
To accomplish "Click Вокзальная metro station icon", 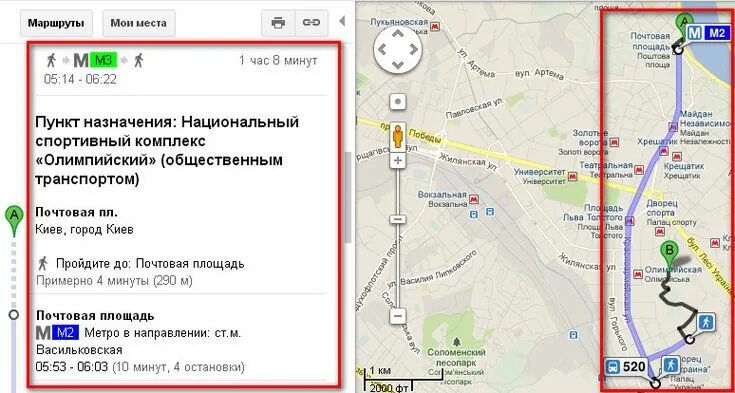I will pyautogui.click(x=474, y=199).
